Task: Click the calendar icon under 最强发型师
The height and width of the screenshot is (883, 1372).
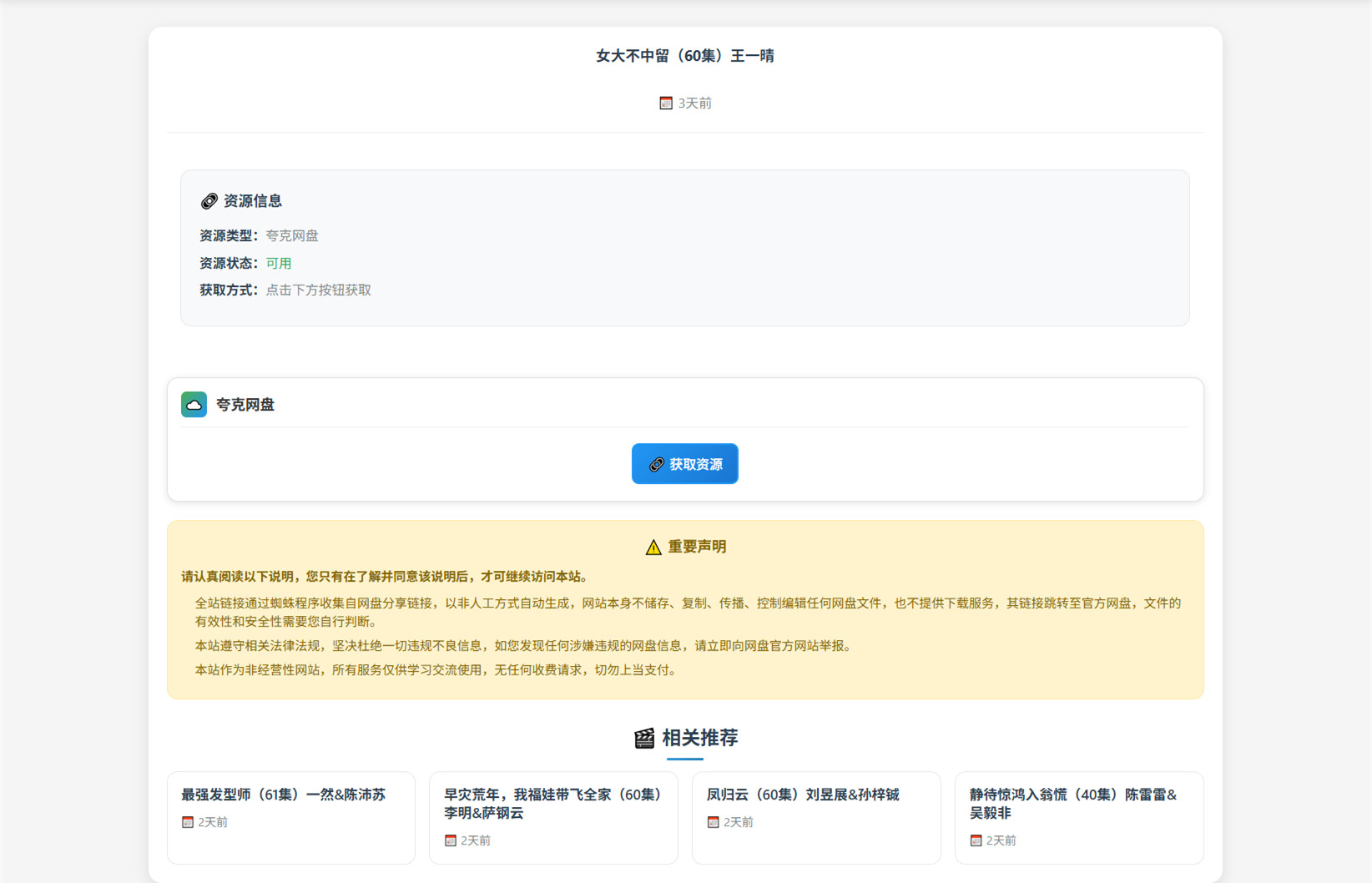Action: pyautogui.click(x=188, y=822)
